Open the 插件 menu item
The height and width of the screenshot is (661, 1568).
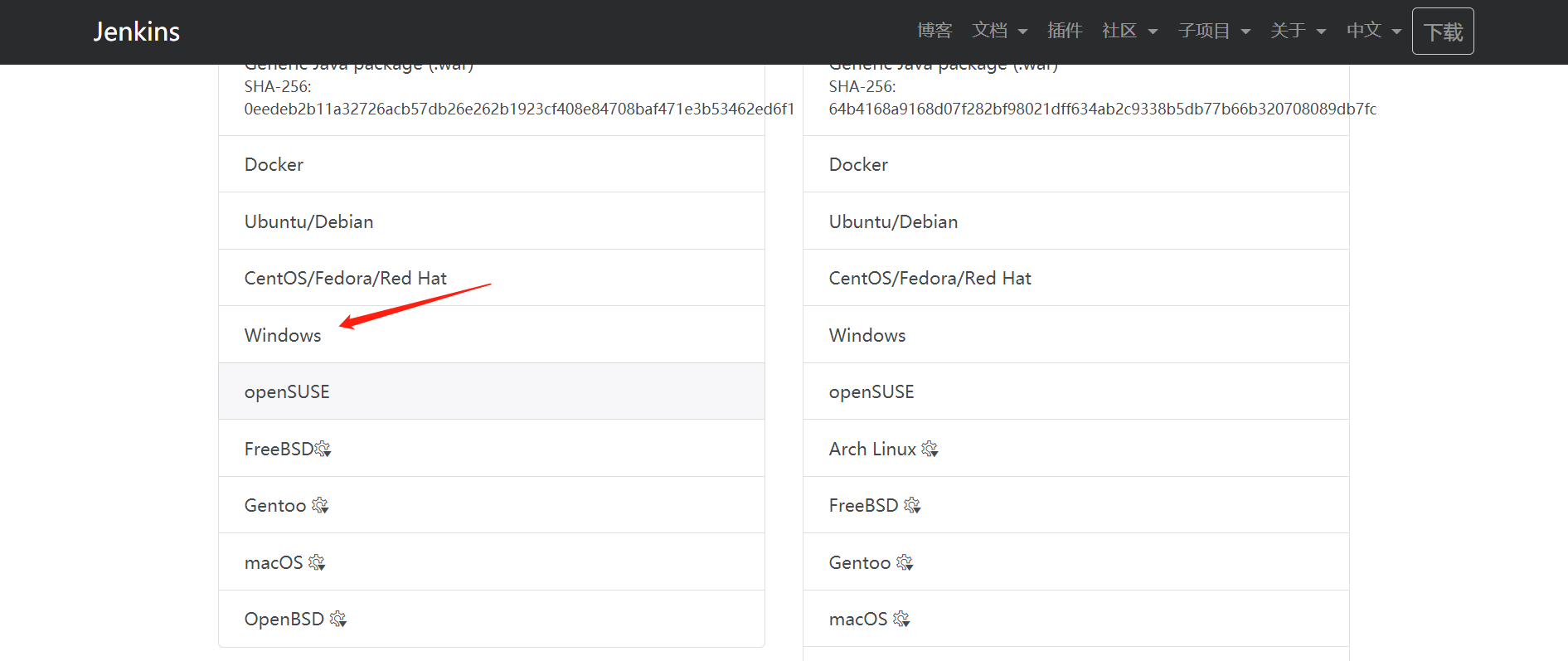(1065, 31)
